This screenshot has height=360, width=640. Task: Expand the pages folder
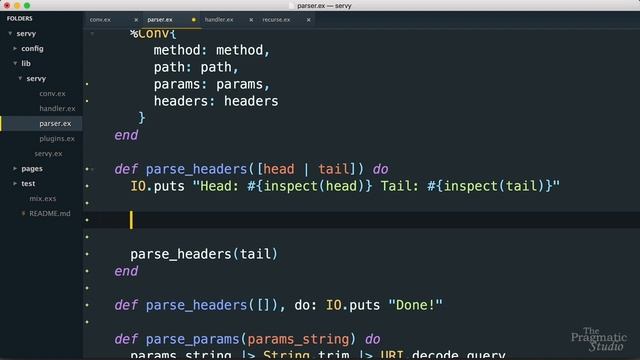pyautogui.click(x=15, y=169)
